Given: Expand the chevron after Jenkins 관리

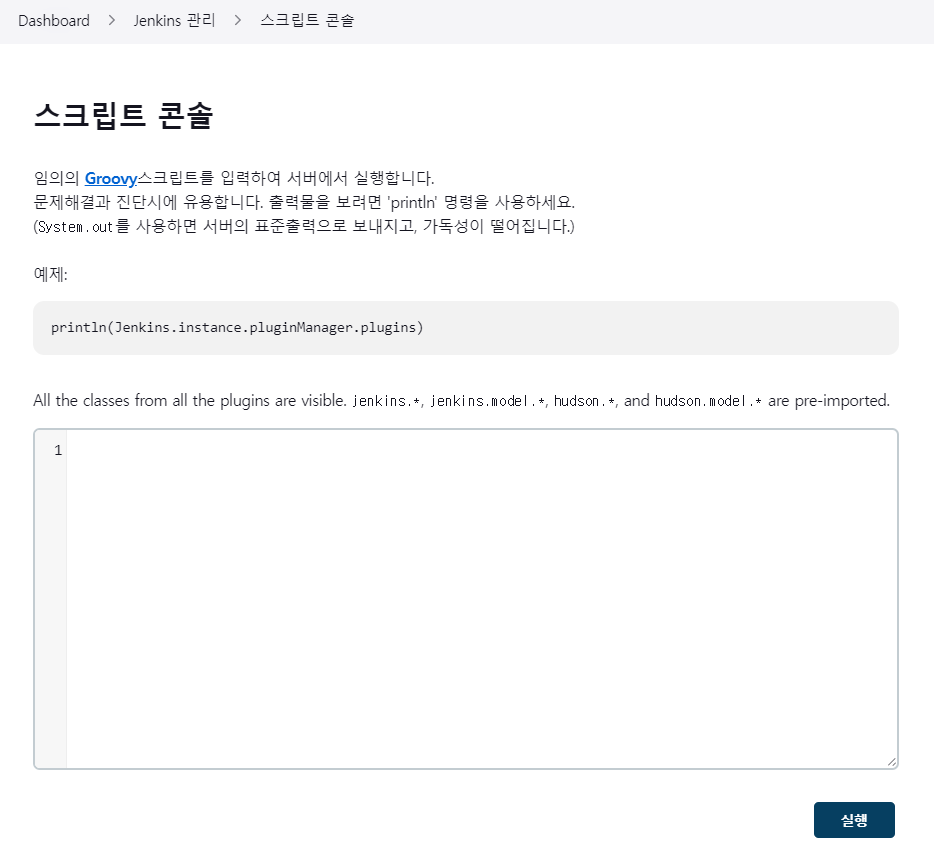Looking at the screenshot, I should (x=238, y=21).
